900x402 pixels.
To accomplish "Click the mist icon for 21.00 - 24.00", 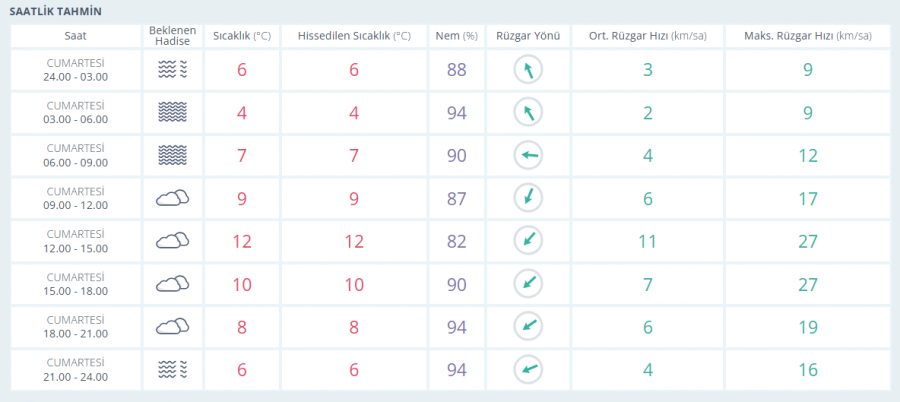I will (172, 370).
